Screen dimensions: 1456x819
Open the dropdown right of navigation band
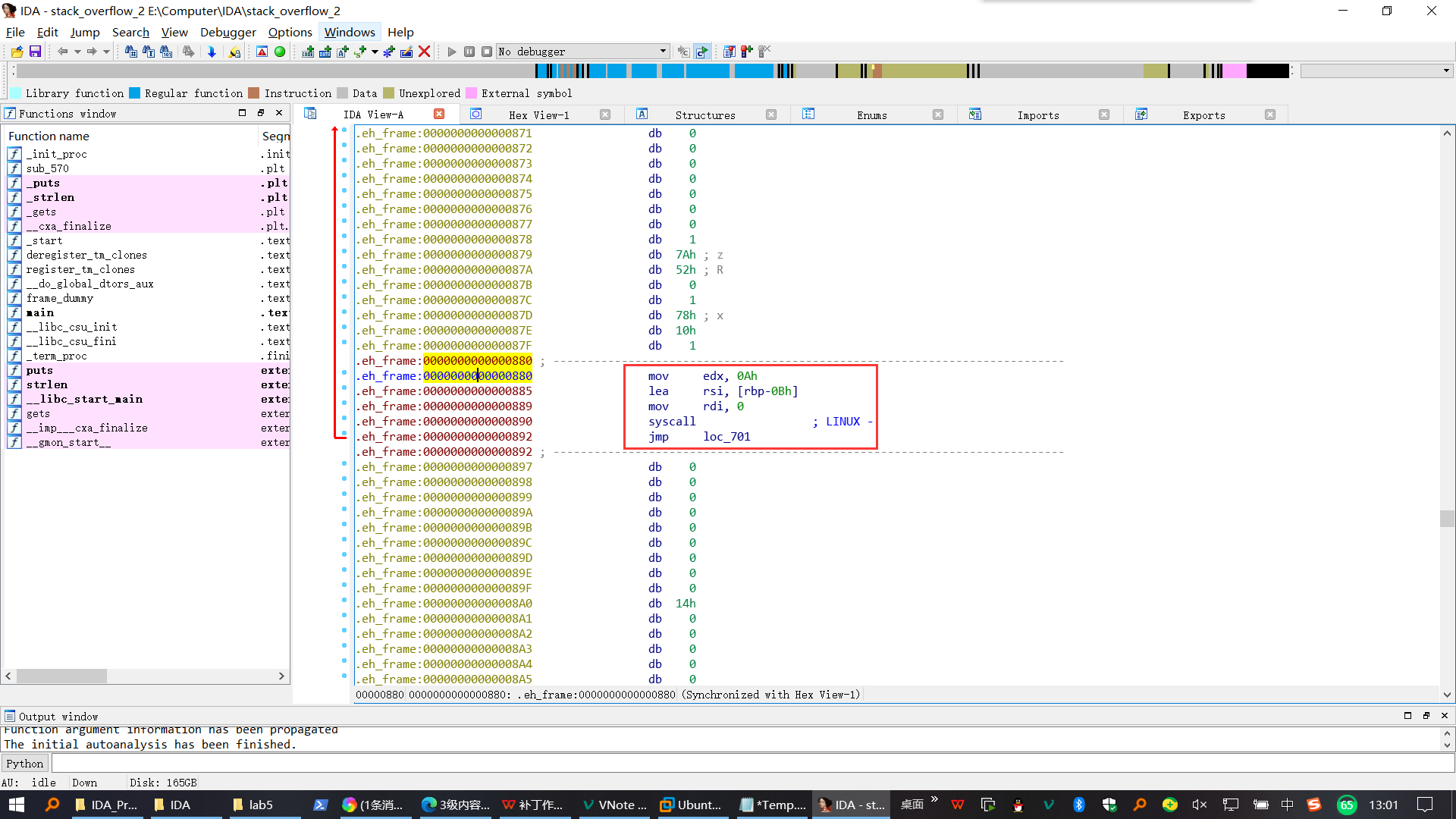click(x=1446, y=71)
